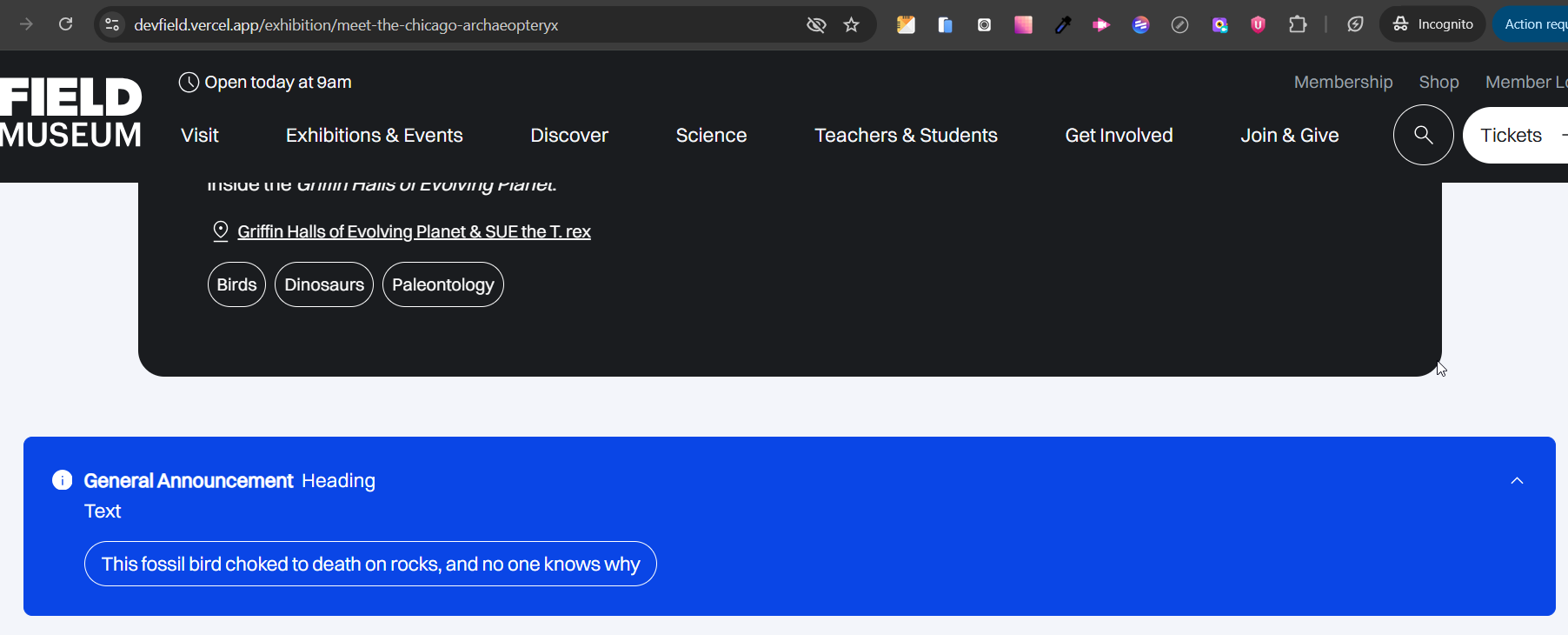Click the browser forward arrow
This screenshot has height=635, width=1568.
(26, 24)
